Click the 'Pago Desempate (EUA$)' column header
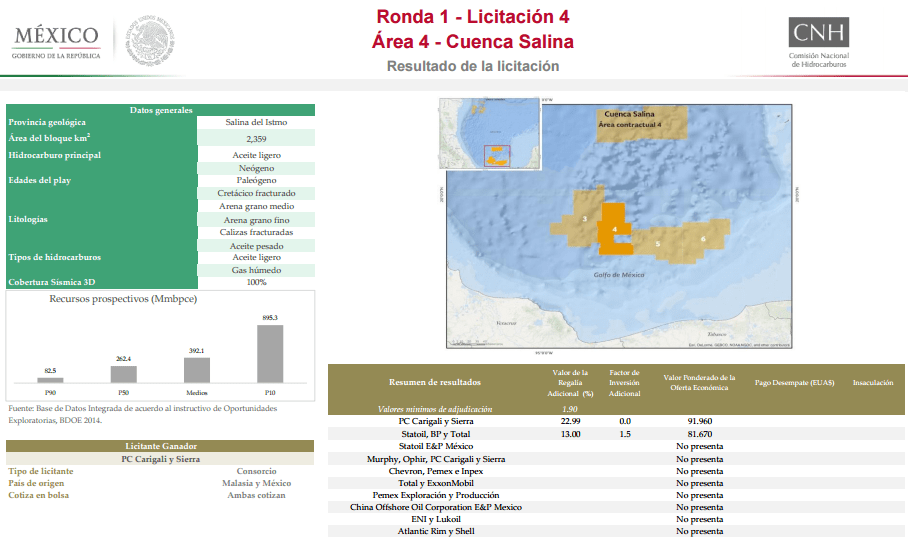 pos(794,382)
